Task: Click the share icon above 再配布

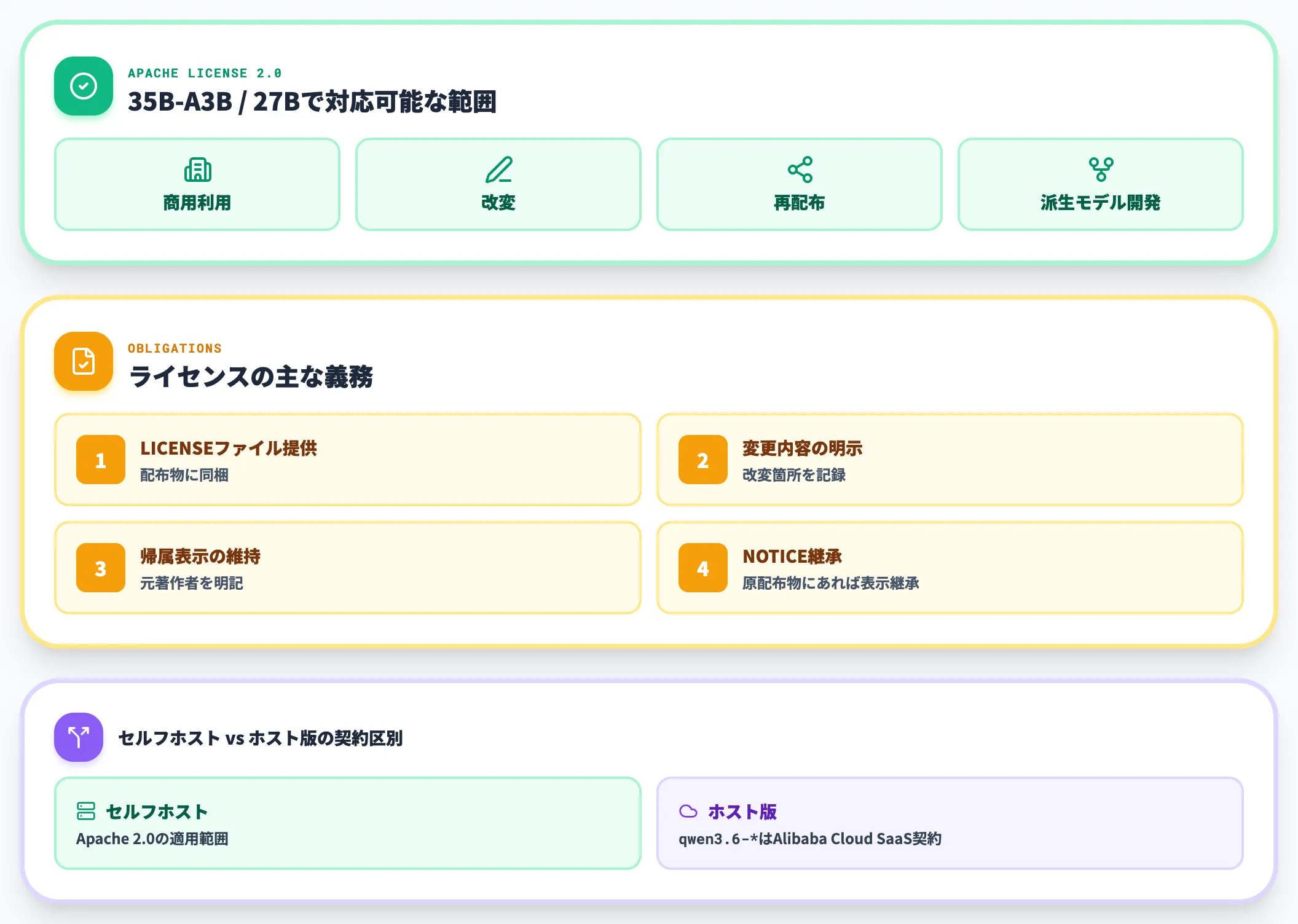Action: (x=800, y=170)
